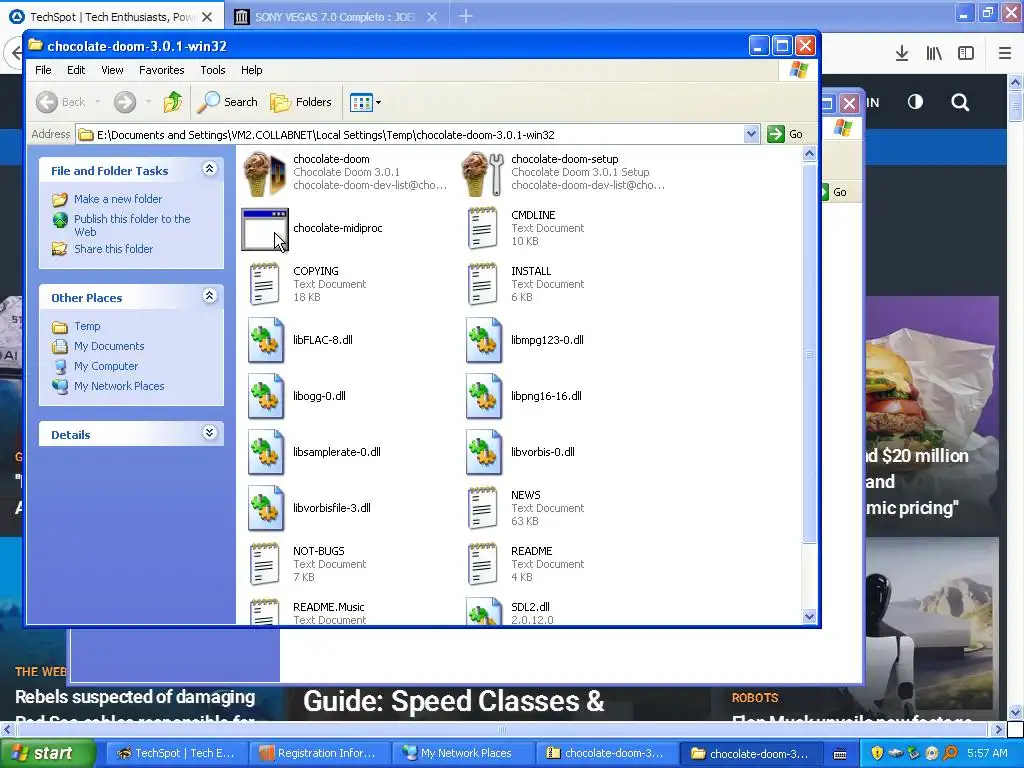Screen dimensions: 1024x768
Task: Click the file list scroll-down arrow
Action: coord(809,616)
